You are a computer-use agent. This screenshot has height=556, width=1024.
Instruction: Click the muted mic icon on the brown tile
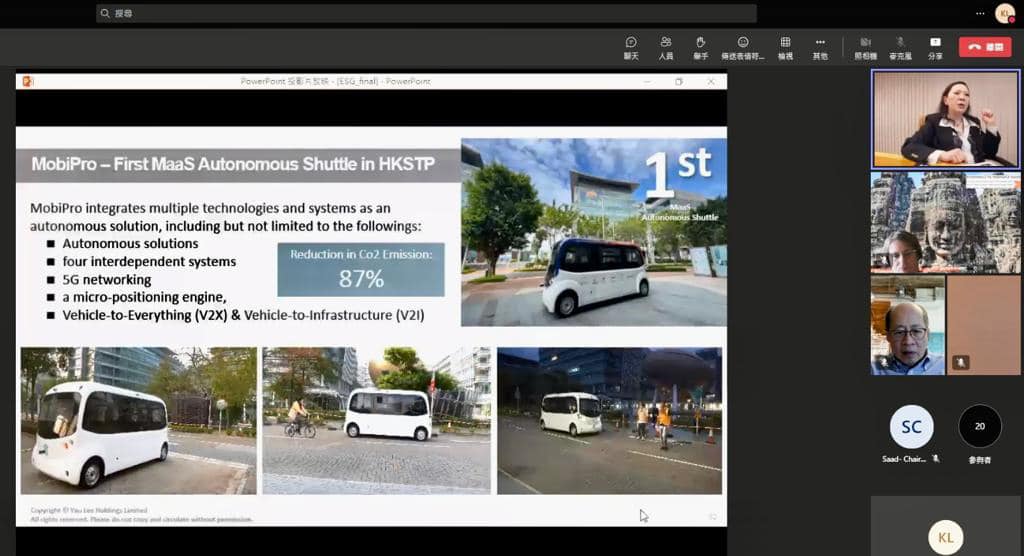961,361
